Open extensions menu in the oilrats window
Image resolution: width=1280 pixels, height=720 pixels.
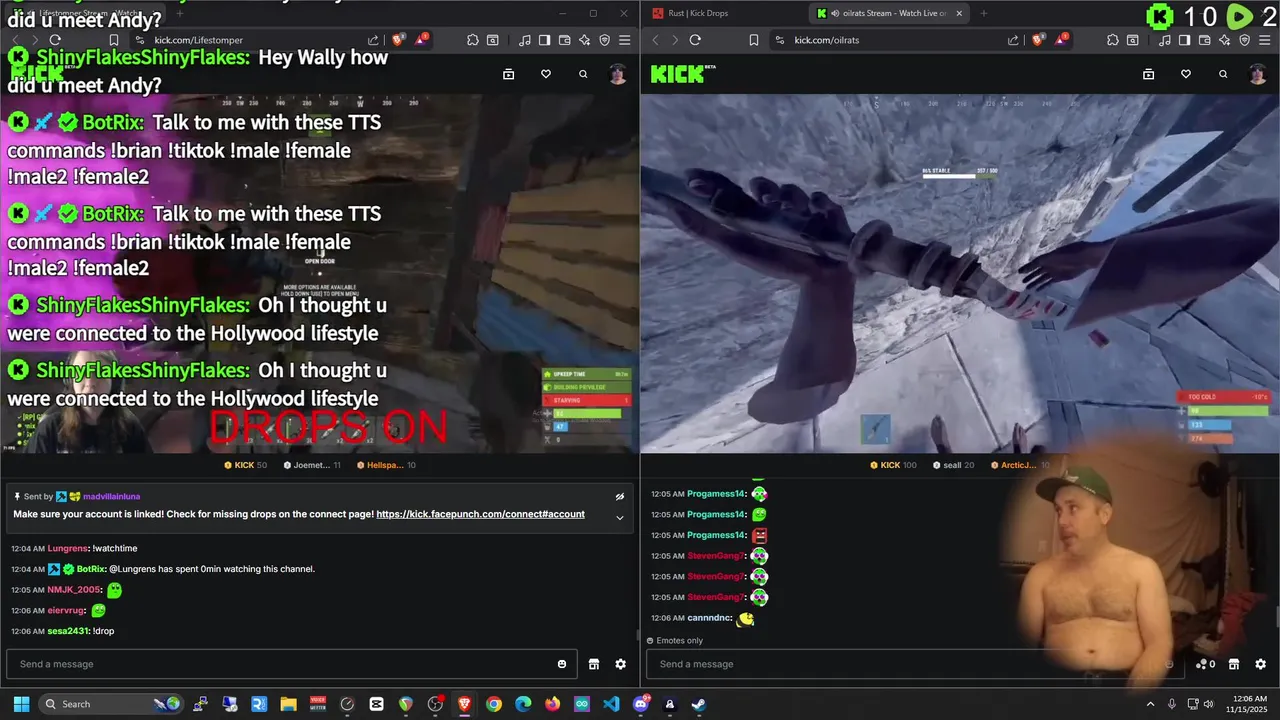[x=1113, y=40]
